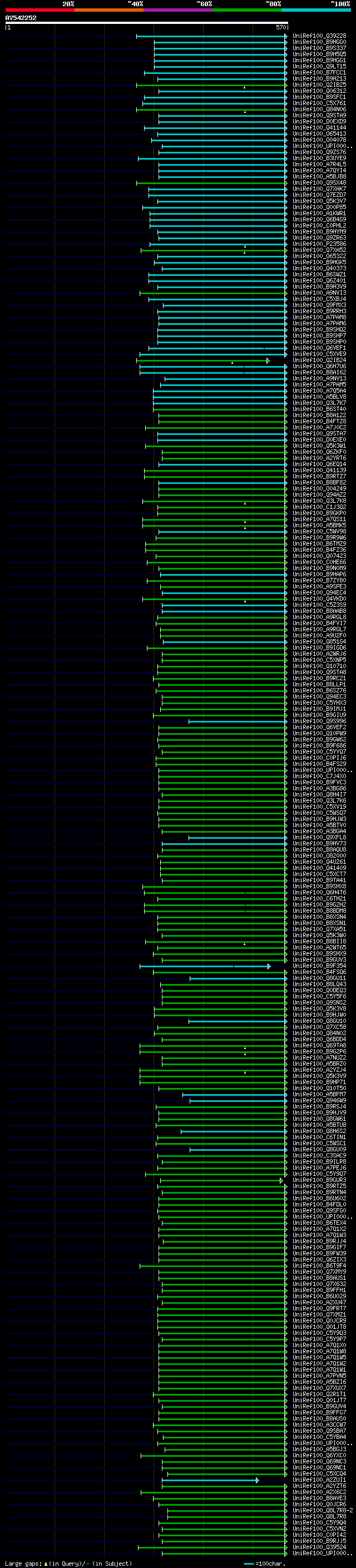Viewport: 356px width, 1568px height.
Task: Open hit UniRef100_B9S337
Action: 319,48
